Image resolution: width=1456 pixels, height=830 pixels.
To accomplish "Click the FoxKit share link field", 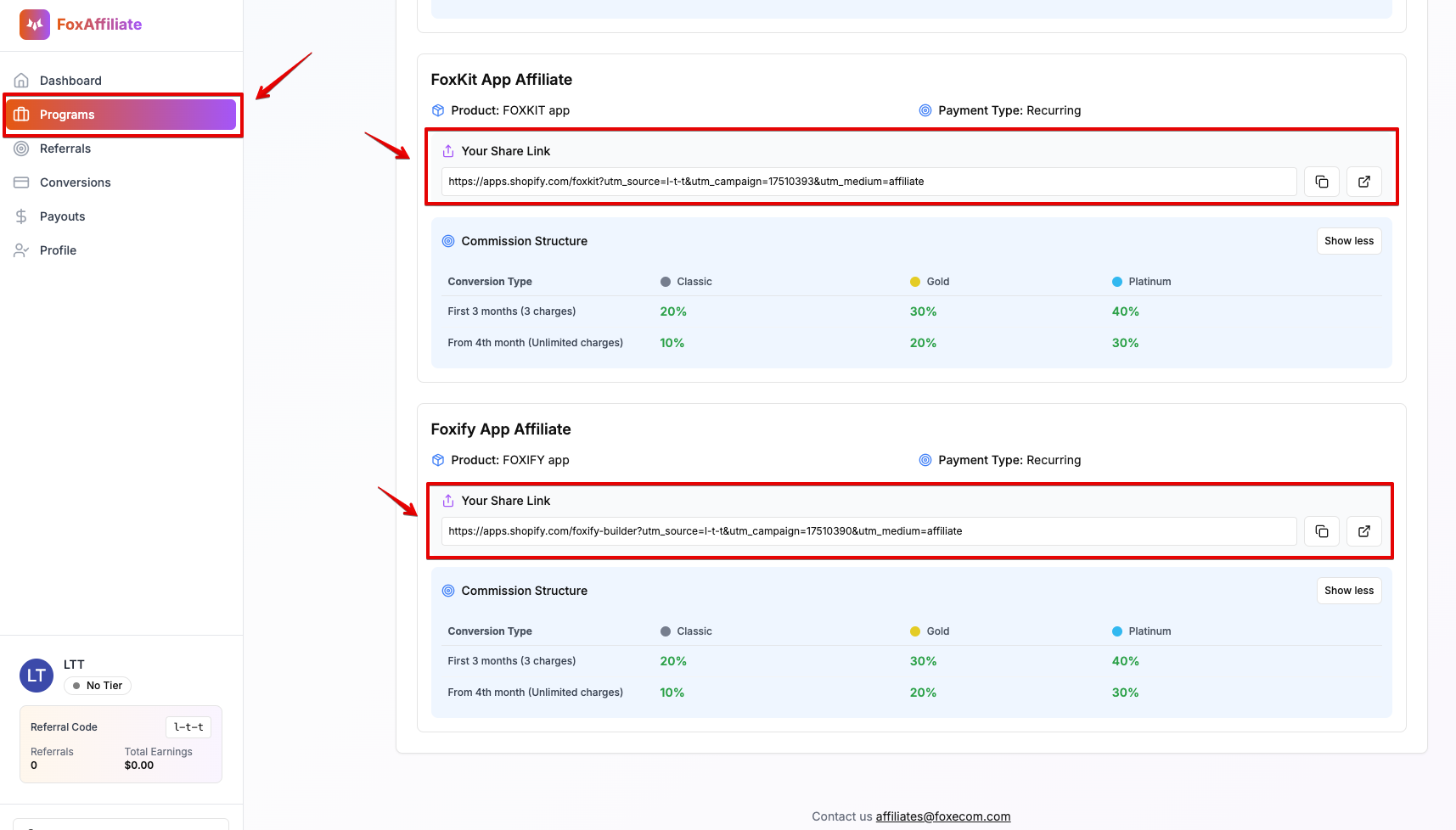I will click(869, 182).
